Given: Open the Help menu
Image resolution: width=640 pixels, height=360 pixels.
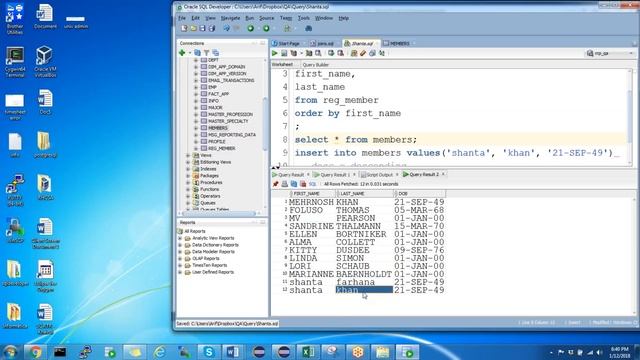Looking at the screenshot, I should (x=344, y=18).
